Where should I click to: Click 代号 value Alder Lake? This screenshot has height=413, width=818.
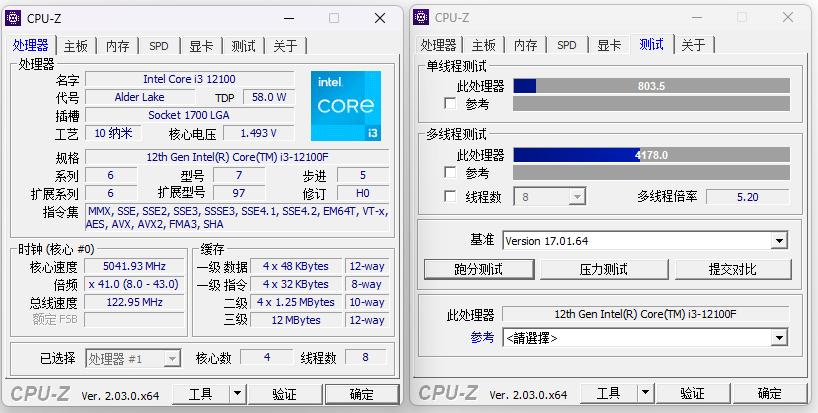(139, 97)
